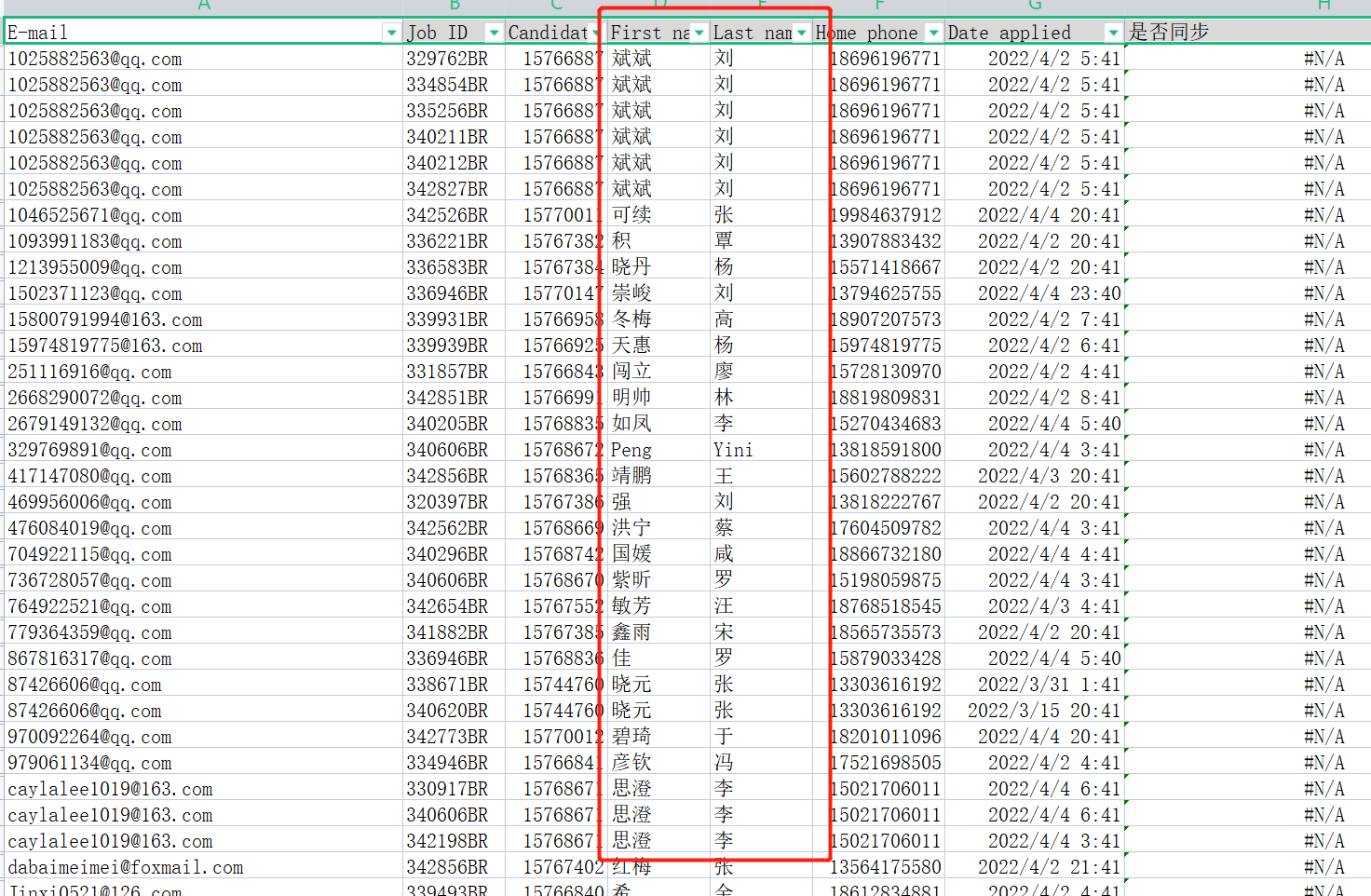Open the Last name filter dropdown

[x=801, y=33]
